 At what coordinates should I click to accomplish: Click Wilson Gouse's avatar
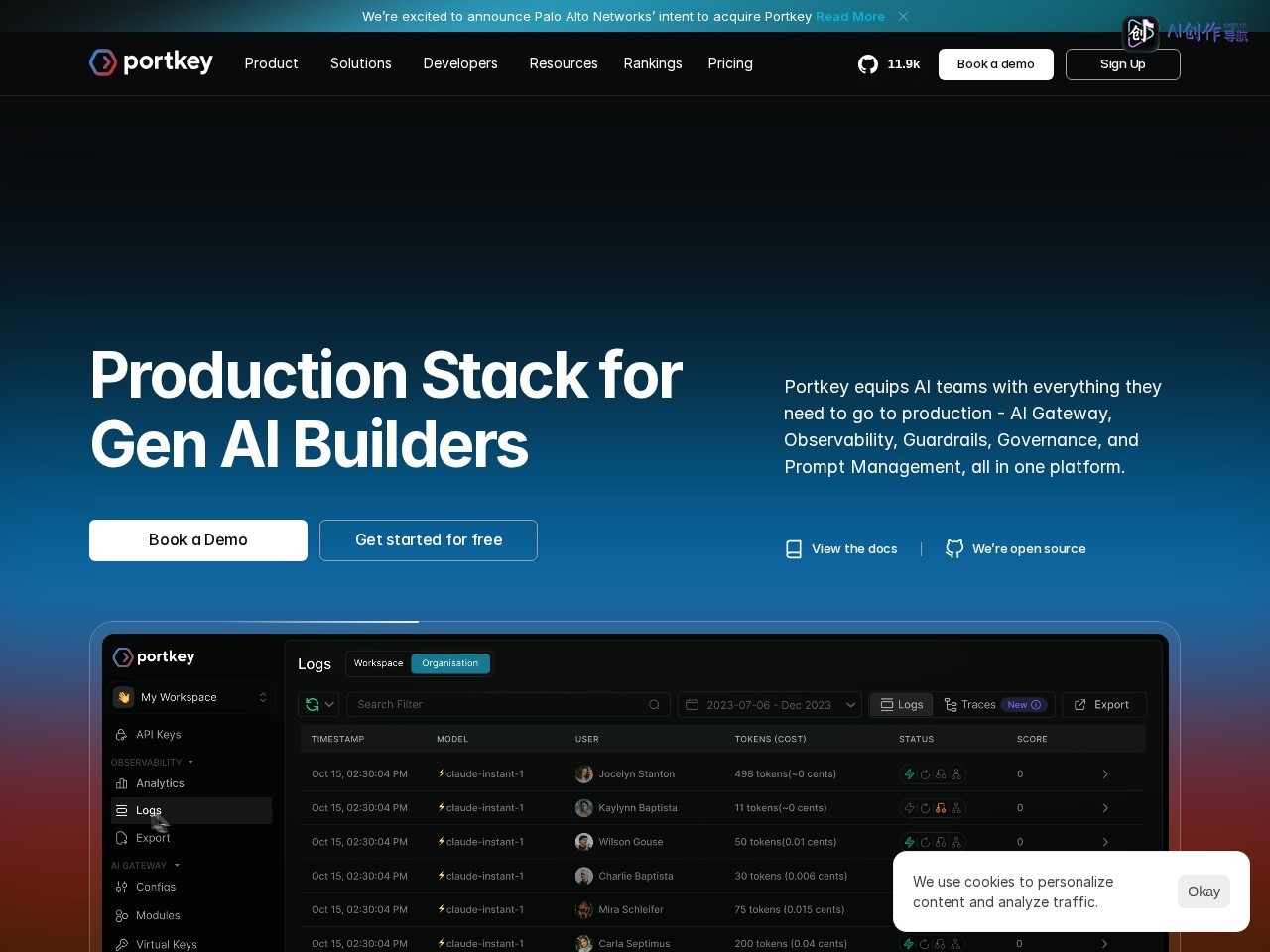[584, 842]
